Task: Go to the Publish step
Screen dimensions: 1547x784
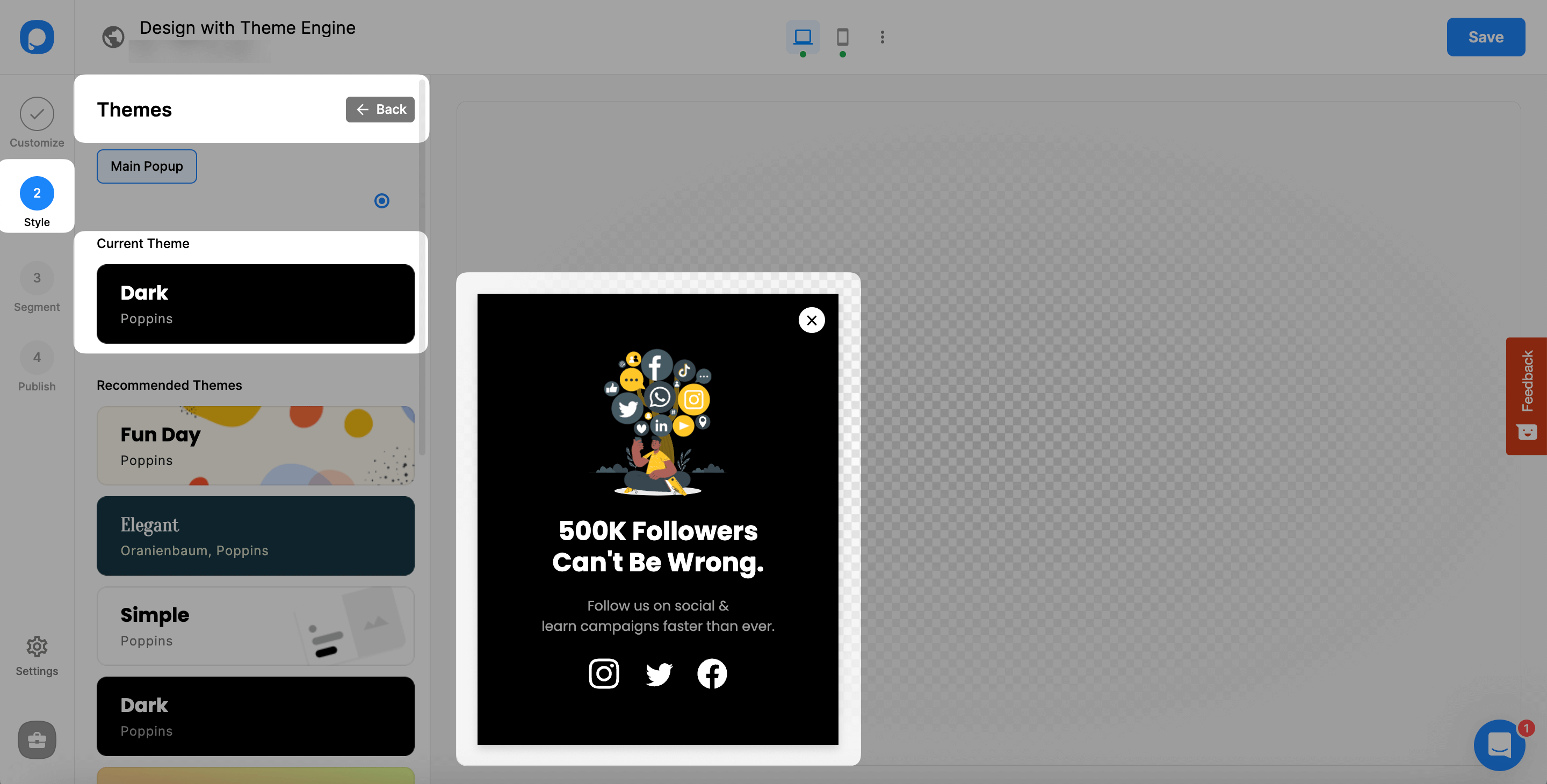Action: pos(37,366)
